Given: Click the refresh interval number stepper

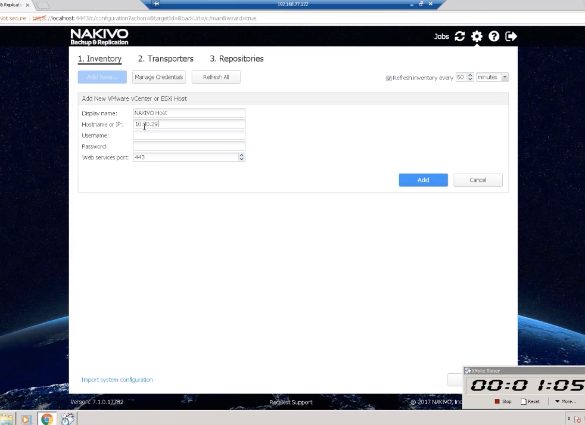Looking at the screenshot, I should tap(470, 77).
